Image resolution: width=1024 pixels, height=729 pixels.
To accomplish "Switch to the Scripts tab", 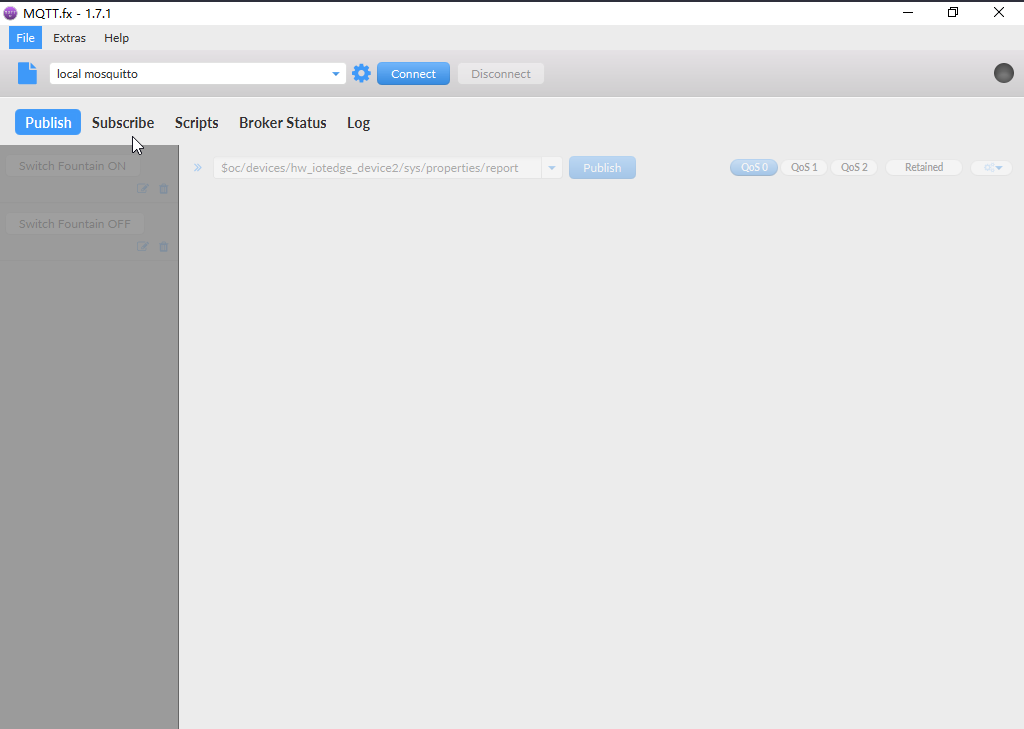I will point(197,122).
